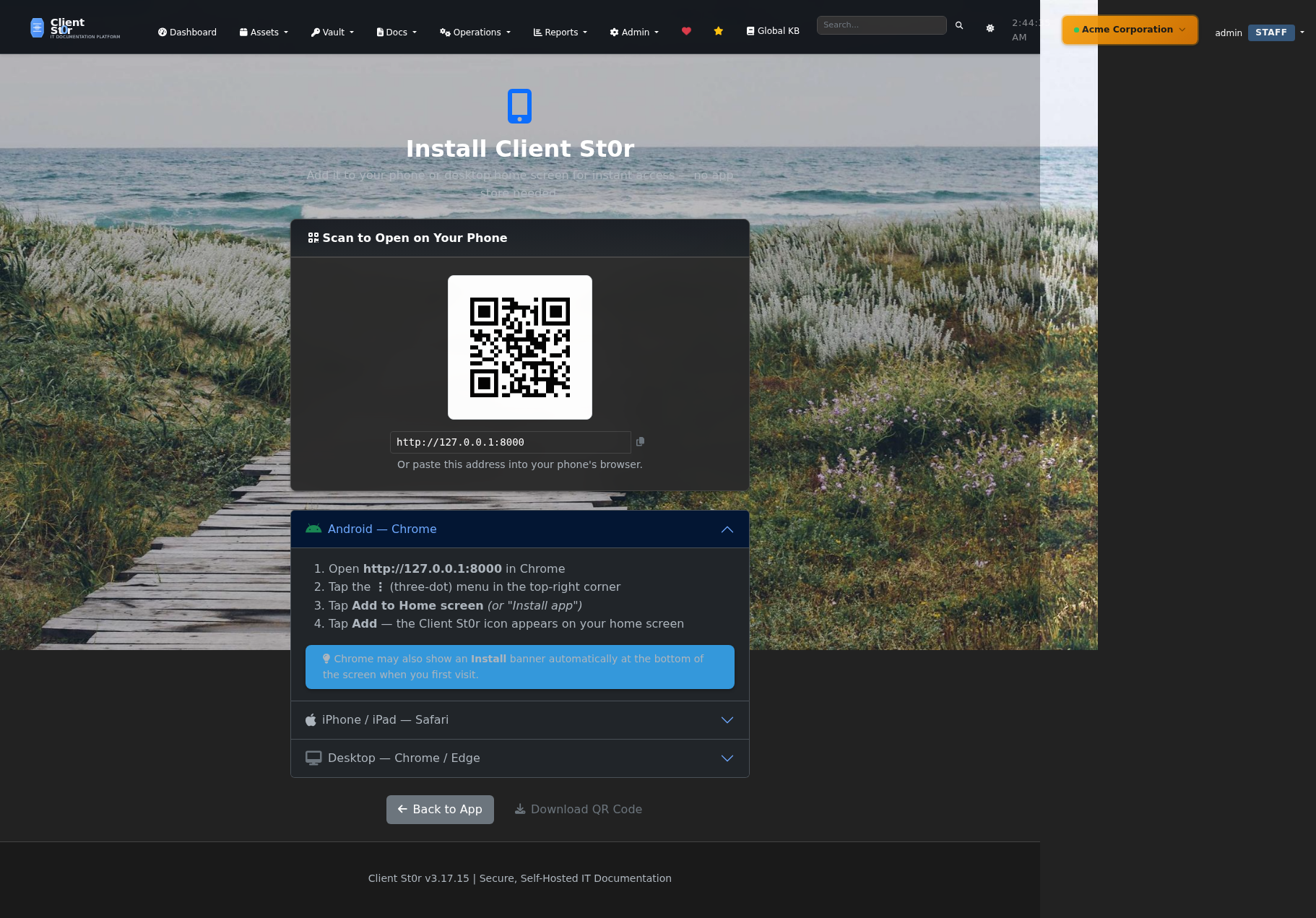The width and height of the screenshot is (1316, 918).
Task: Collapse the Android — Chrome section
Action: point(520,529)
